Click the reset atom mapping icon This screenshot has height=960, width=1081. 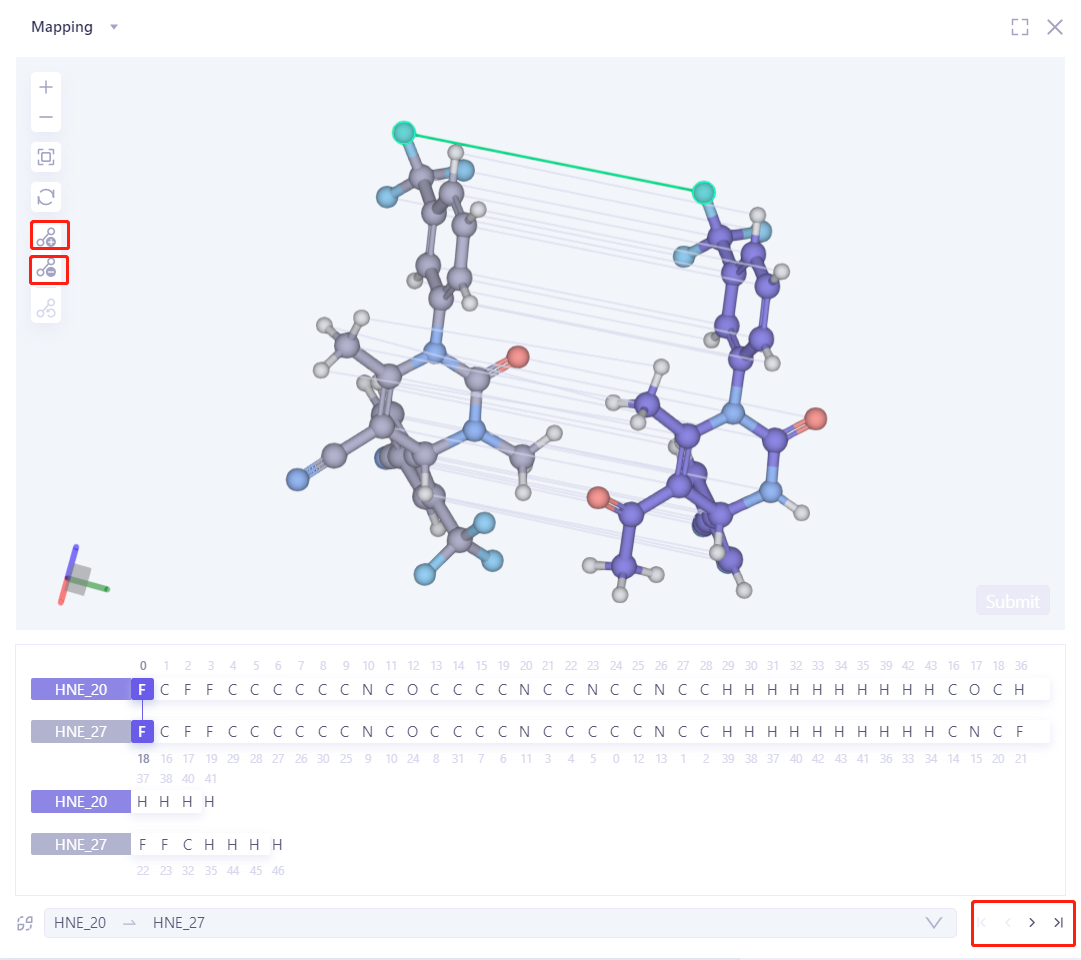(46, 308)
